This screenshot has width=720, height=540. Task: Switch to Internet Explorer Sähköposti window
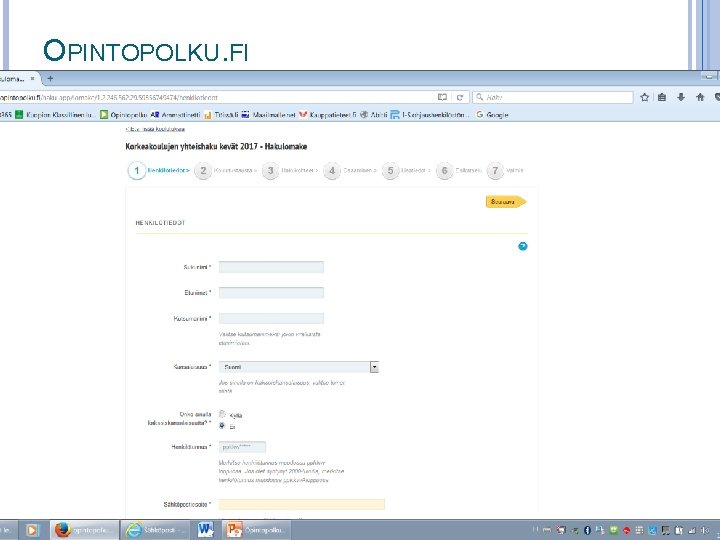(x=157, y=530)
